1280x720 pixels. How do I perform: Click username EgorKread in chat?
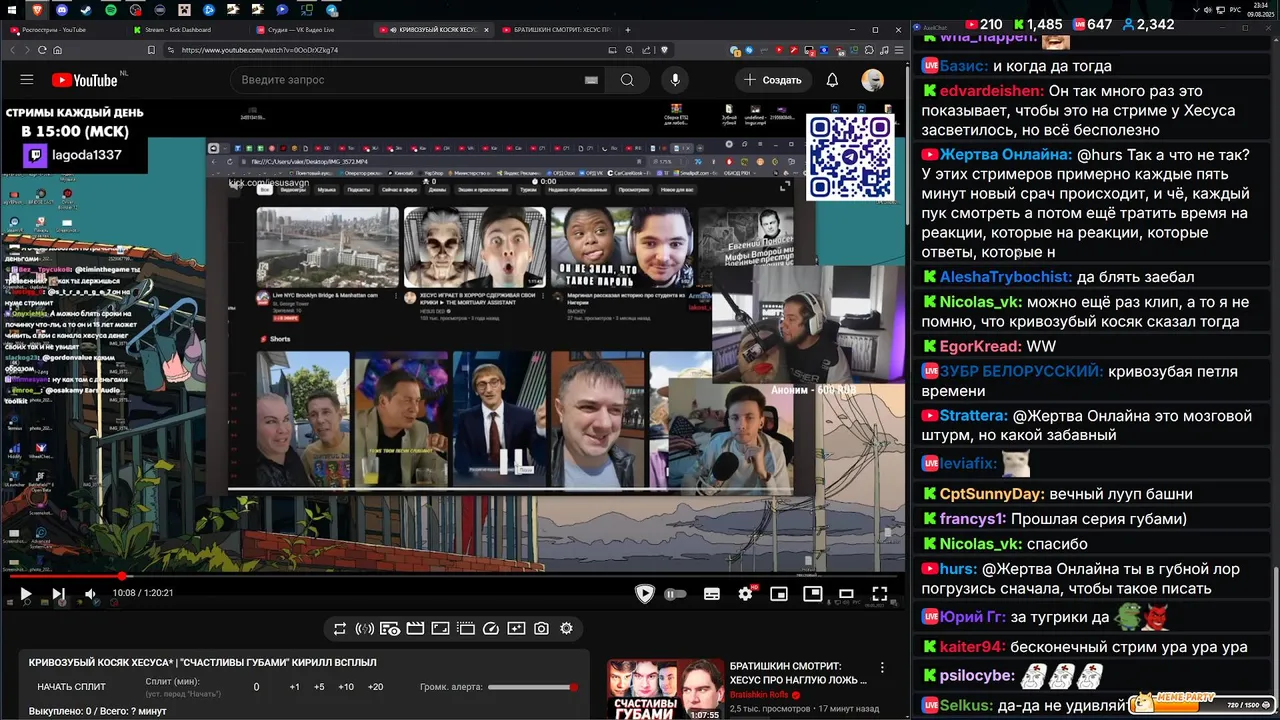coord(980,346)
